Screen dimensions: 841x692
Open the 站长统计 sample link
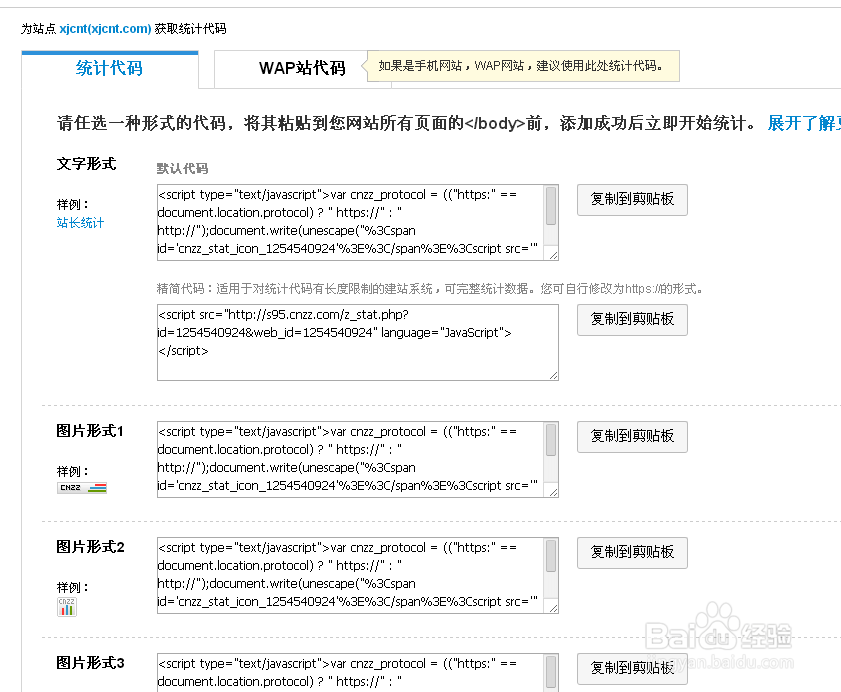pos(80,223)
